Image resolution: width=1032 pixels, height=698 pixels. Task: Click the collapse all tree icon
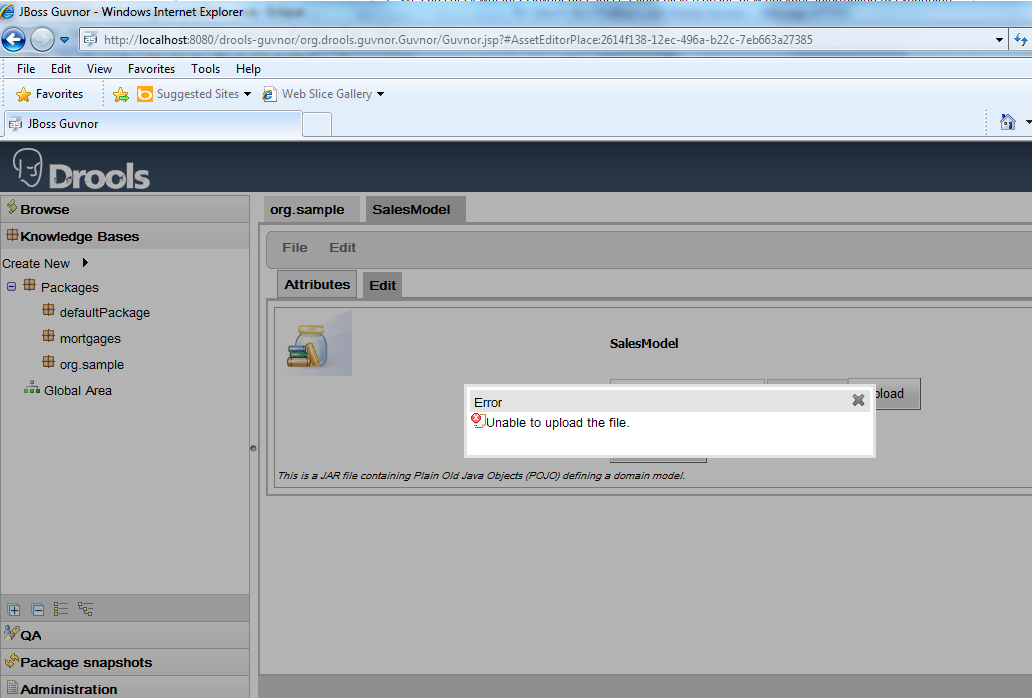coord(37,609)
